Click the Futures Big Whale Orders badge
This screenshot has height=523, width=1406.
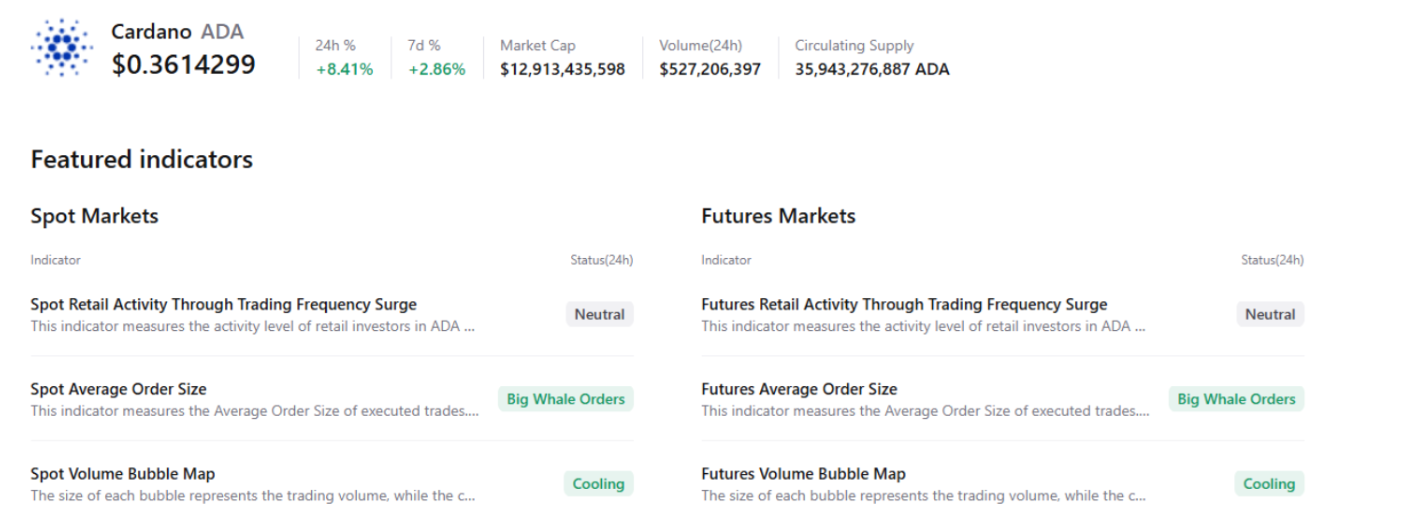pyautogui.click(x=1236, y=399)
